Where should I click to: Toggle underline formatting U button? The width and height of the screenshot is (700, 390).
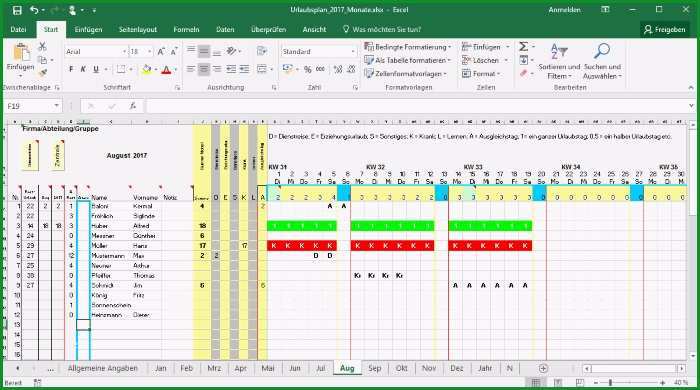pos(96,69)
